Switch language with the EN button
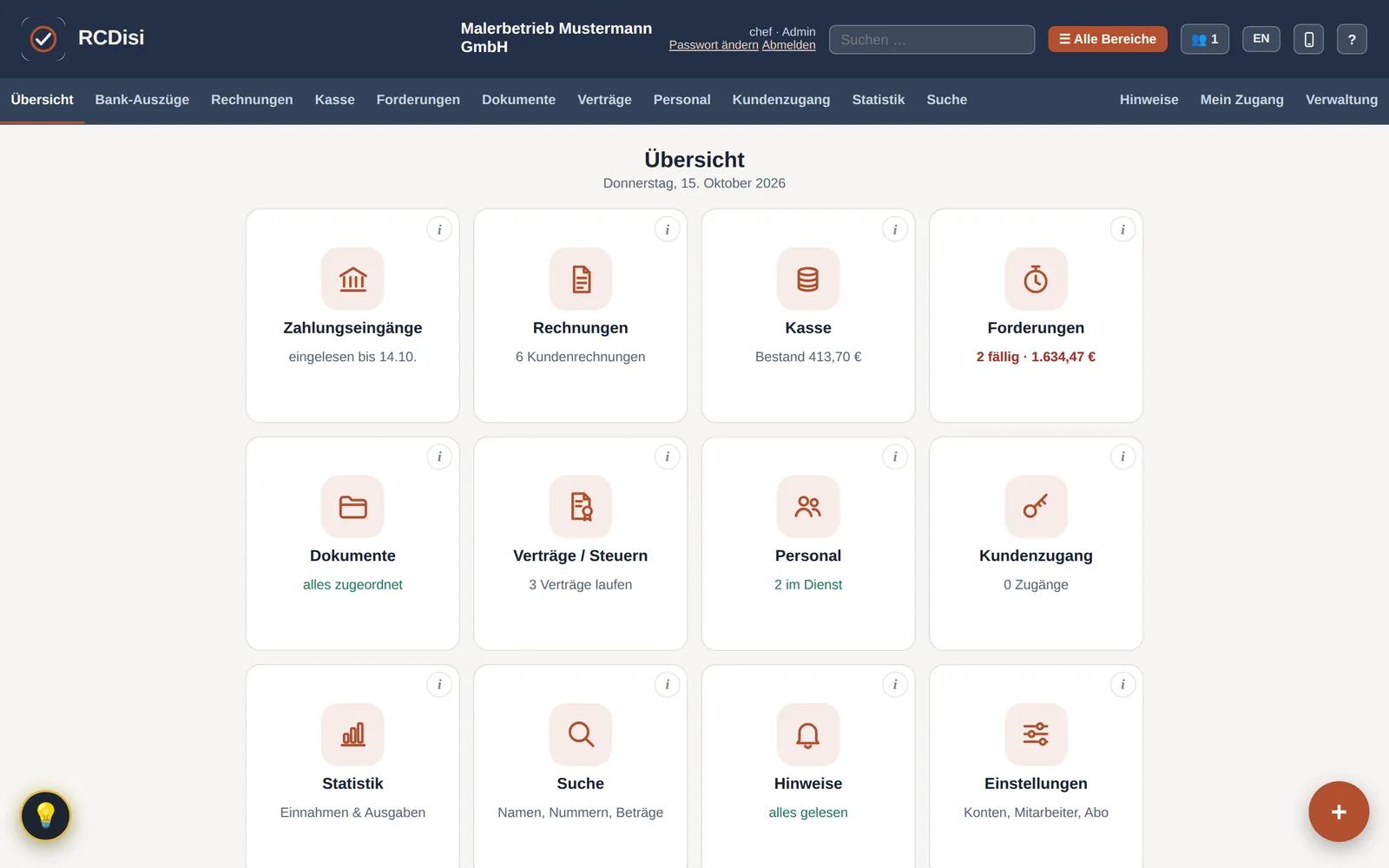The height and width of the screenshot is (868, 1389). coord(1261,39)
